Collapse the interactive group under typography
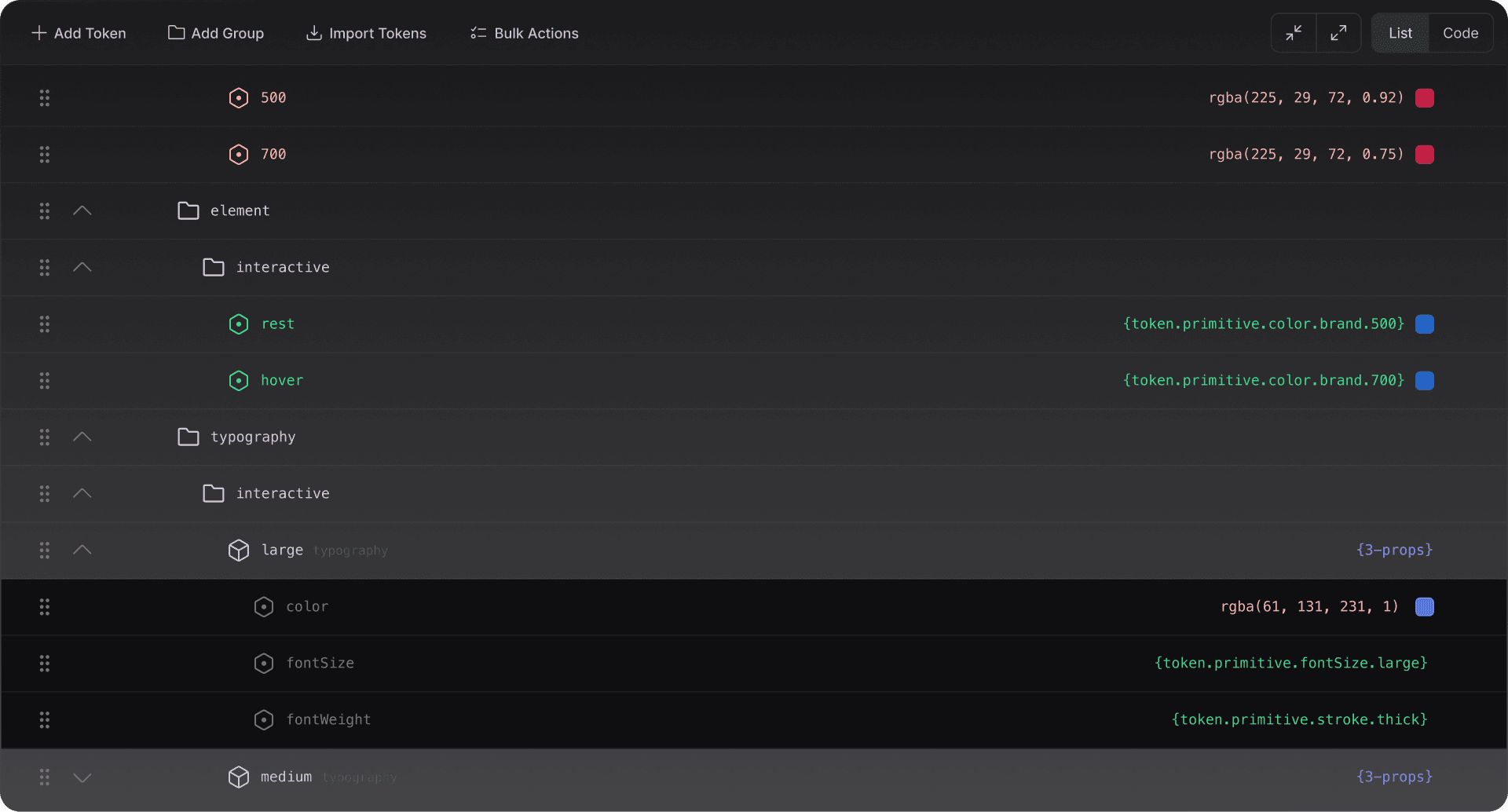 [x=82, y=493]
